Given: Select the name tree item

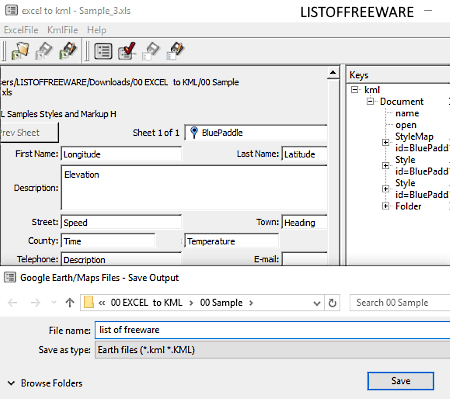Looking at the screenshot, I should coord(407,113).
